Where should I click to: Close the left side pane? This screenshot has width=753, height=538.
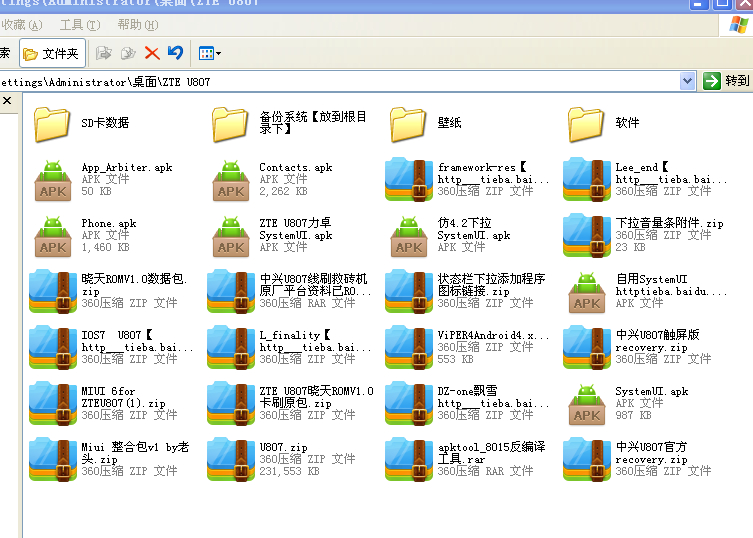pos(7,100)
